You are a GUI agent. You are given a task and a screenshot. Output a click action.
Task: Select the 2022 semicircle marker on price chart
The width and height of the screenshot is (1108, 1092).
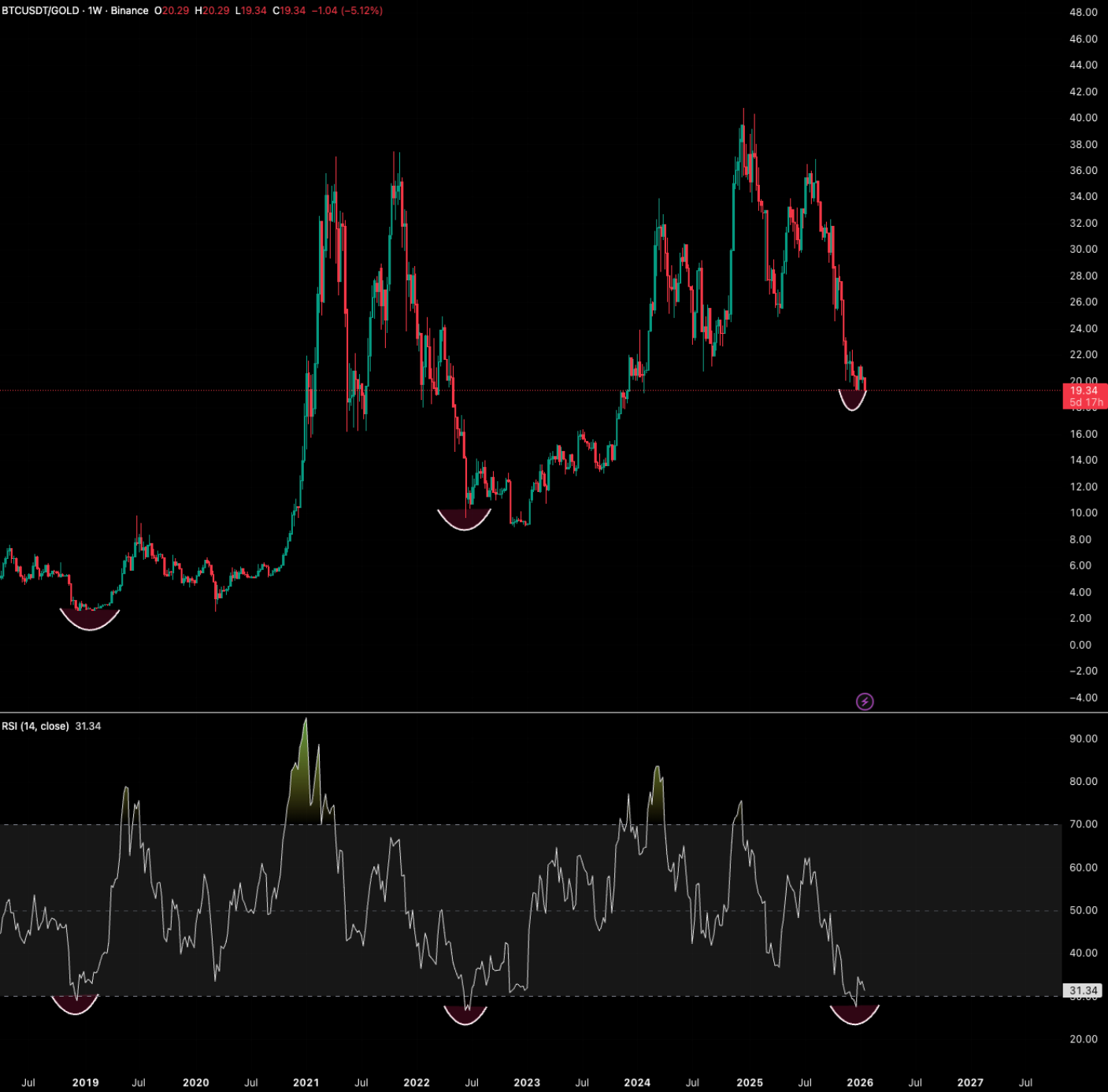[464, 520]
